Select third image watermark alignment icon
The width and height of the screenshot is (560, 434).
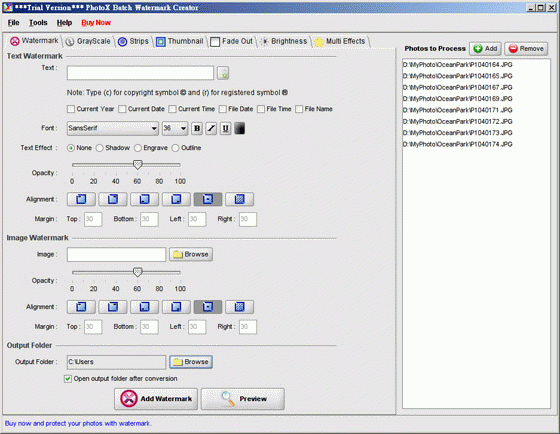tap(144, 307)
